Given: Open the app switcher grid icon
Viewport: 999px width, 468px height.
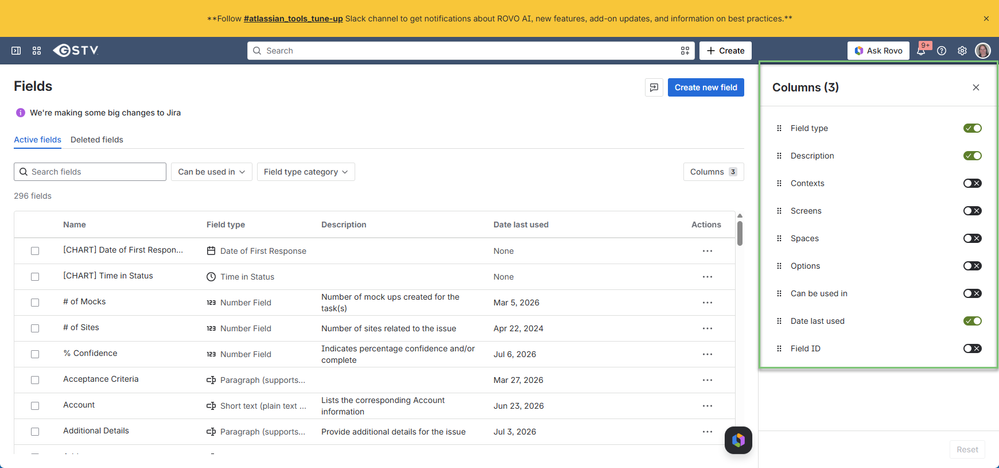Looking at the screenshot, I should point(36,50).
